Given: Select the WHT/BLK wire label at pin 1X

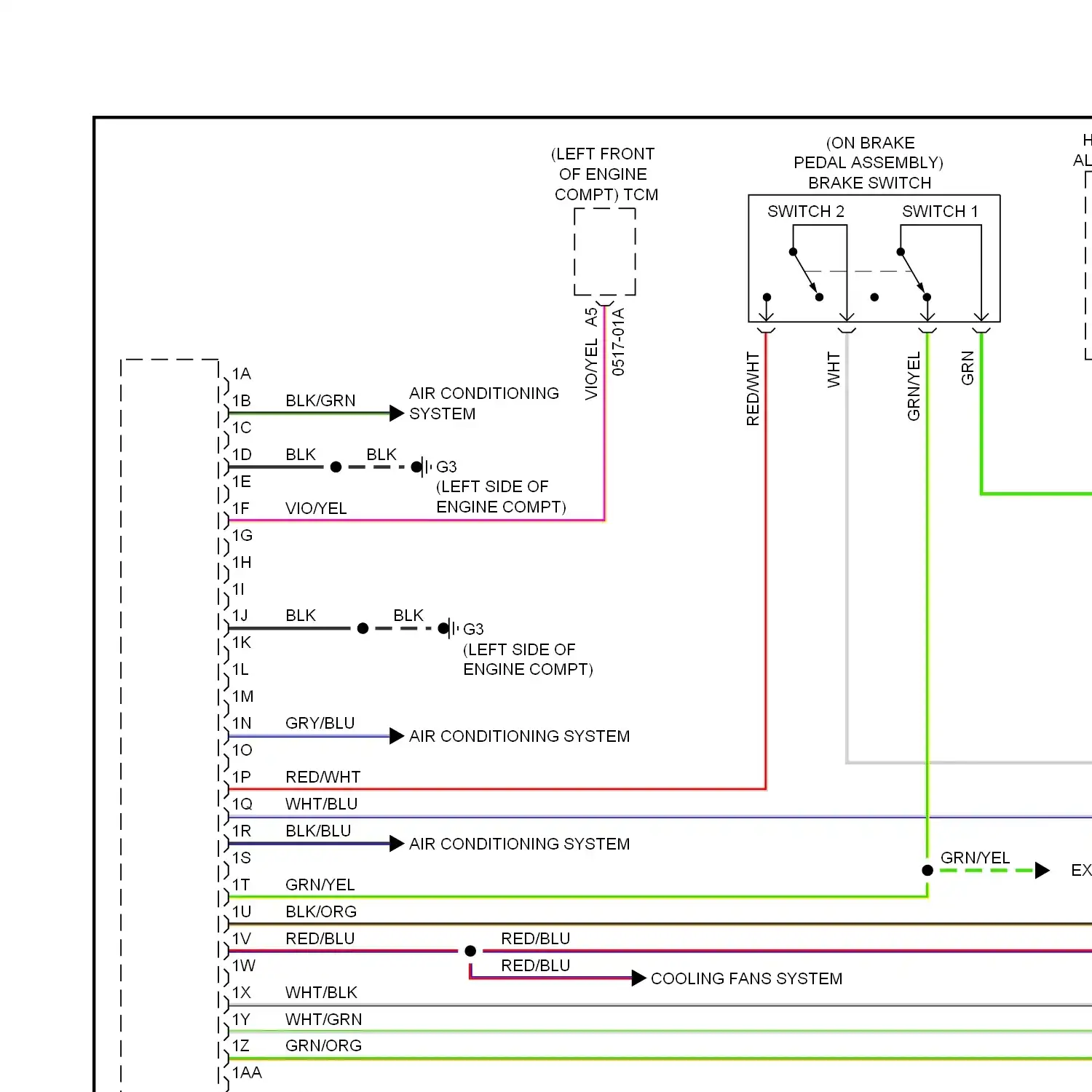Looking at the screenshot, I should (x=321, y=992).
